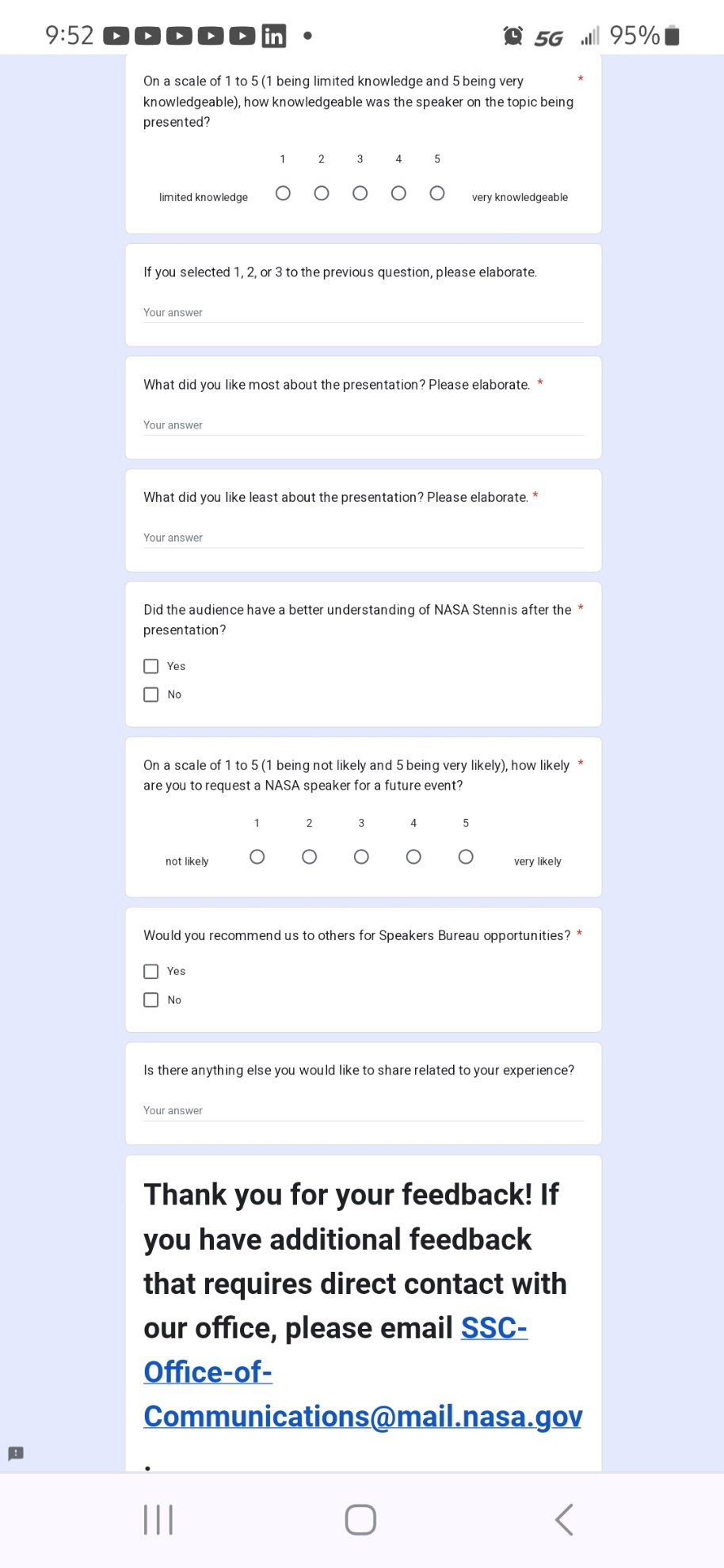Select rating 5 for speaker knowledge
Viewport: 724px width, 1568px height.
(437, 193)
